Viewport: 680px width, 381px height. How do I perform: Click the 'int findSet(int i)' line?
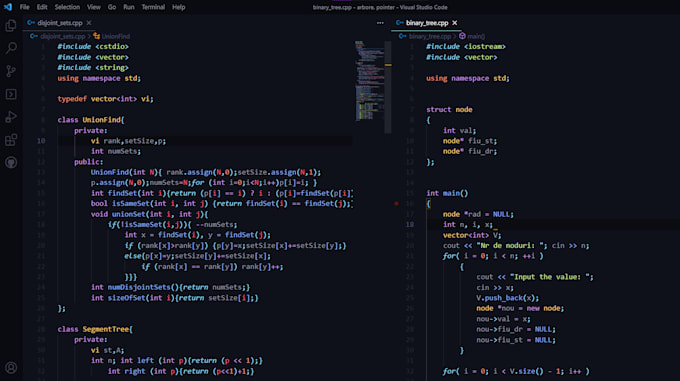(x=222, y=193)
